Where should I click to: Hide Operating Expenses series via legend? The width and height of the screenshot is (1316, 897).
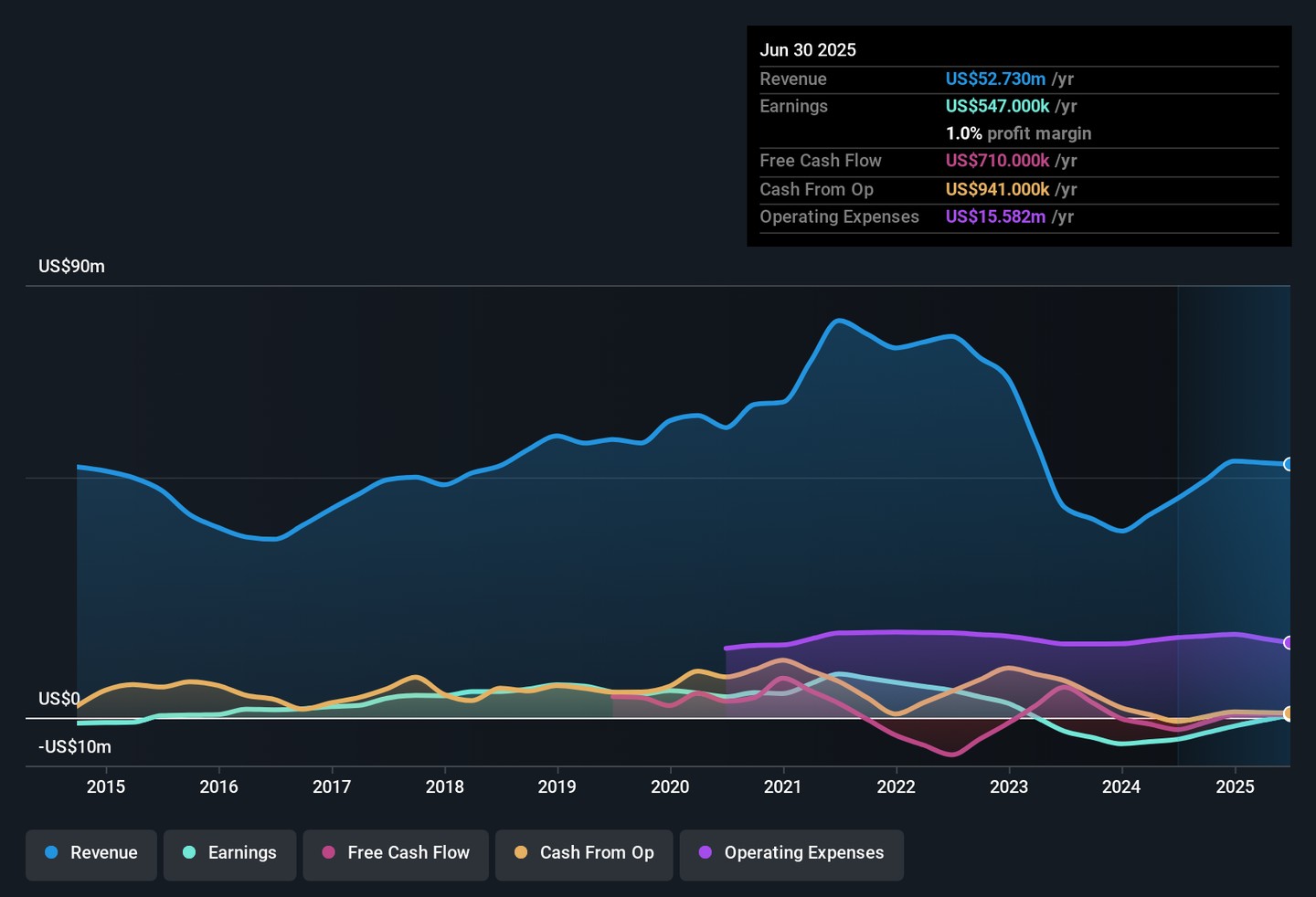point(791,853)
